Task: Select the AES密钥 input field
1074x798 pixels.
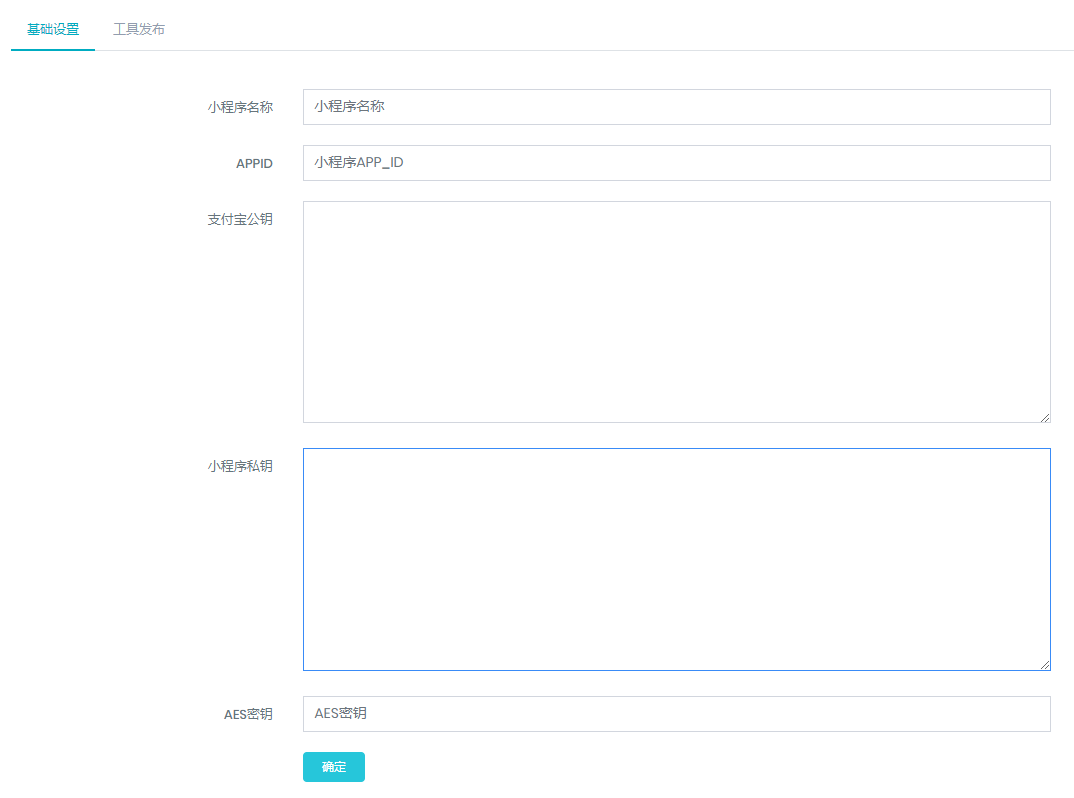Action: click(676, 714)
